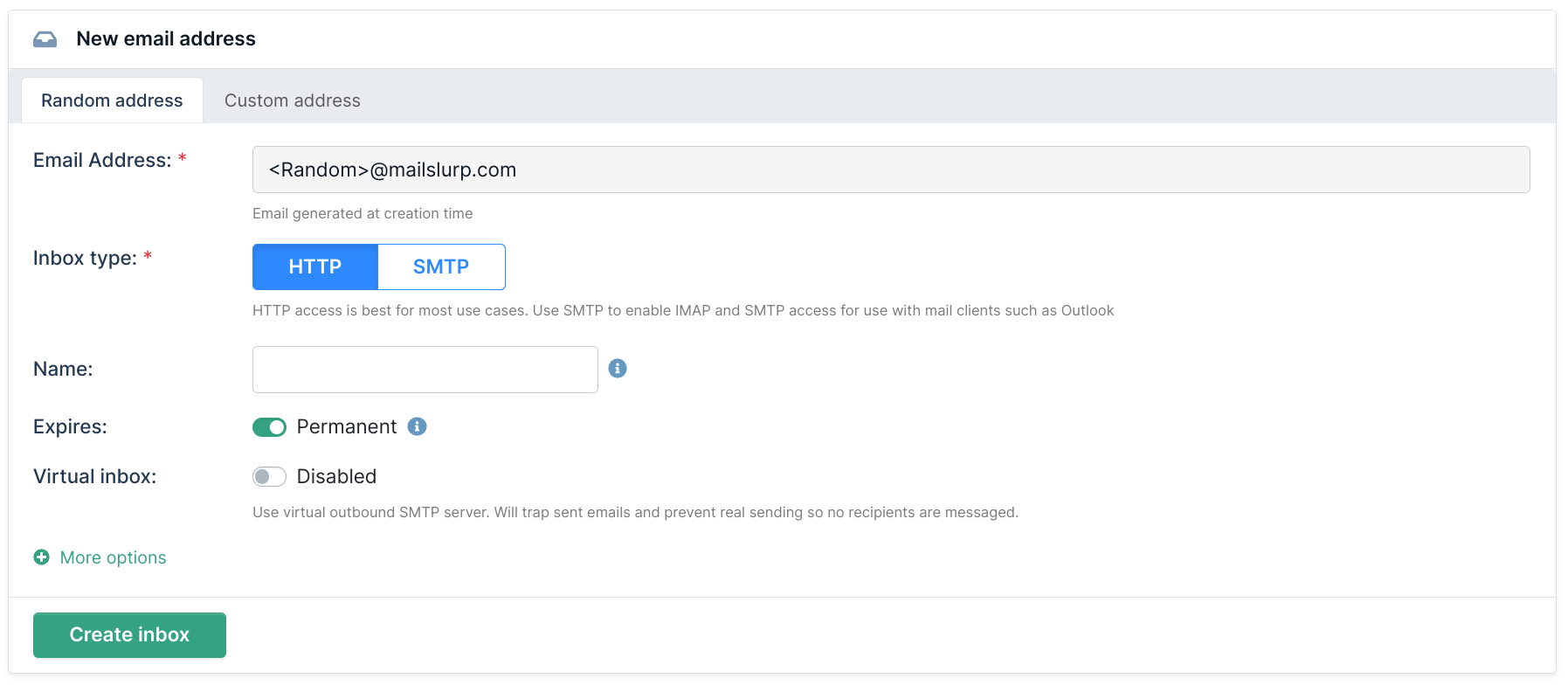Click inside the Name input field
The height and width of the screenshot is (685, 1568).
[425, 370]
